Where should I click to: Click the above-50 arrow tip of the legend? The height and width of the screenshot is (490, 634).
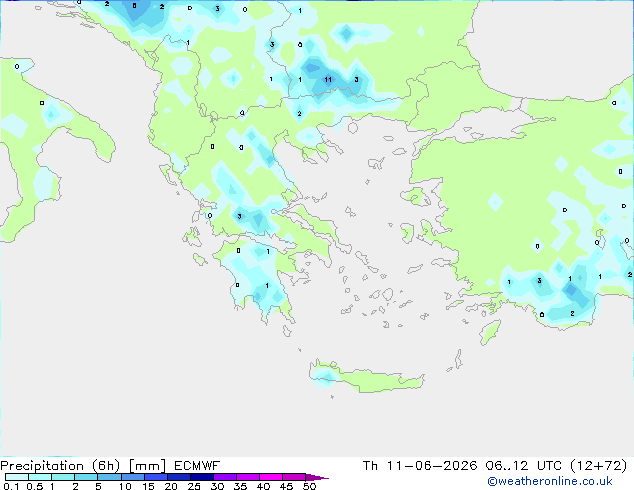pyautogui.click(x=317, y=477)
